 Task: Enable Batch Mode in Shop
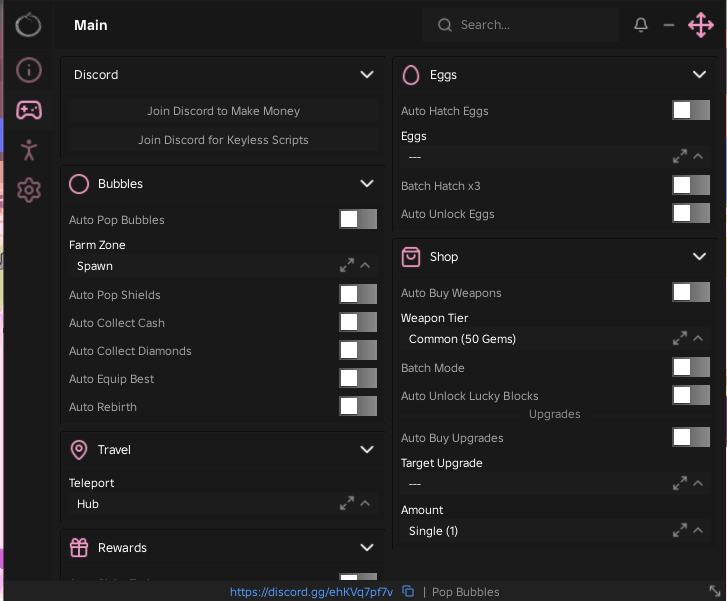click(691, 367)
